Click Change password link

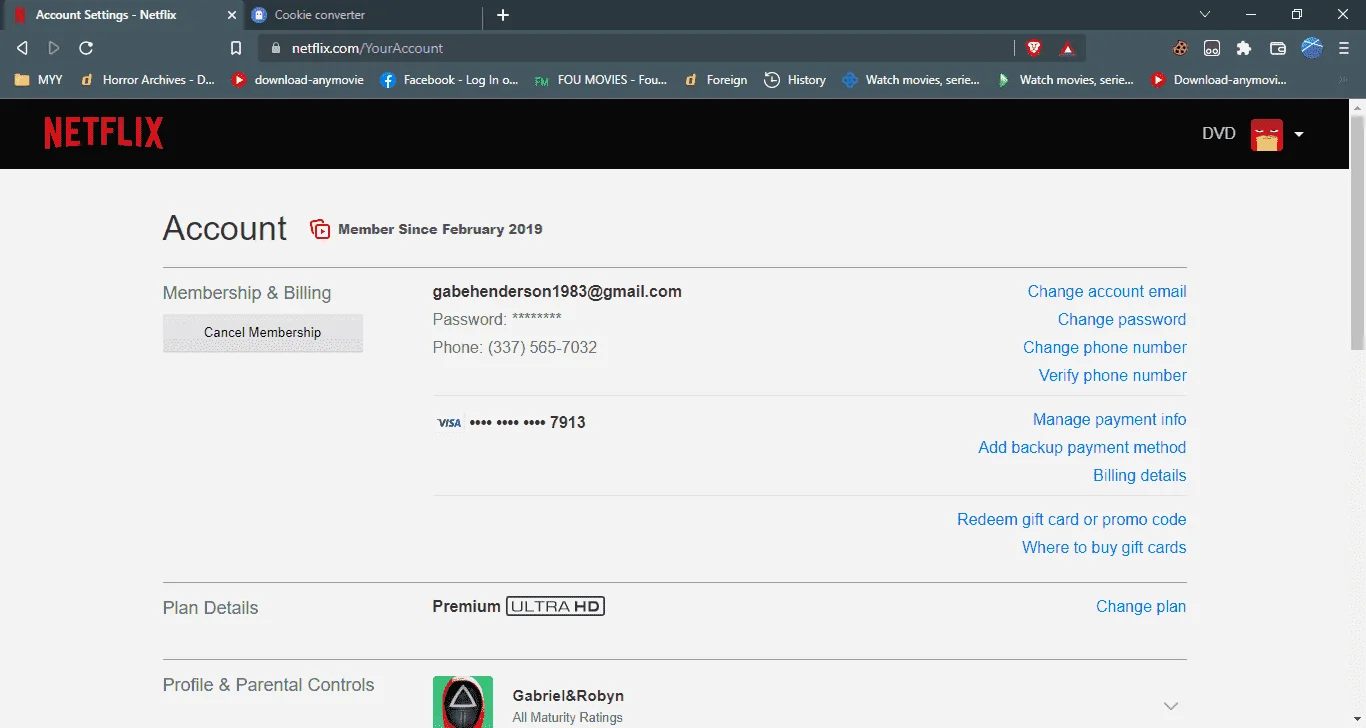(x=1122, y=320)
